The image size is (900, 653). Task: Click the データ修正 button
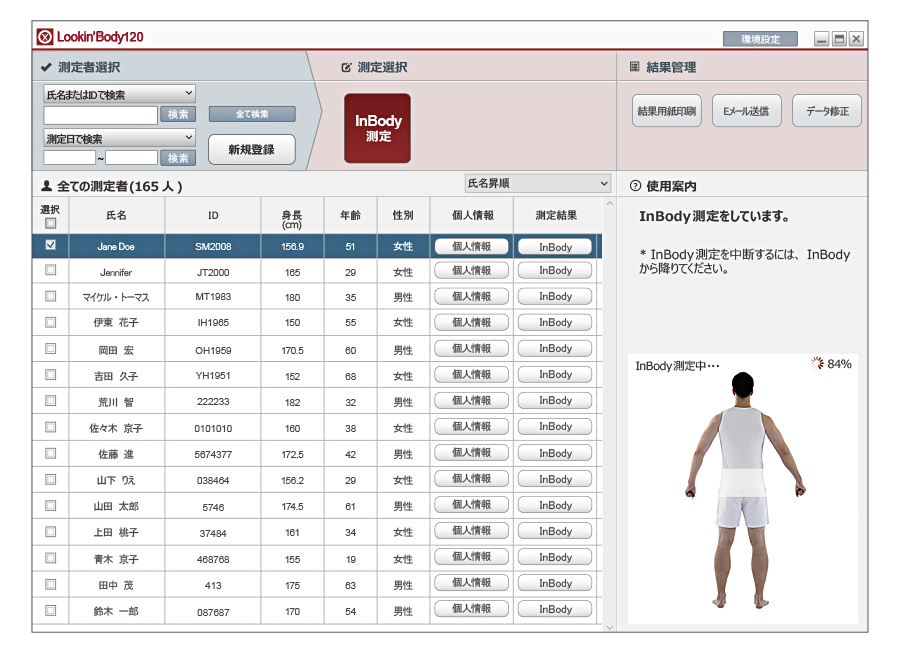(x=827, y=111)
